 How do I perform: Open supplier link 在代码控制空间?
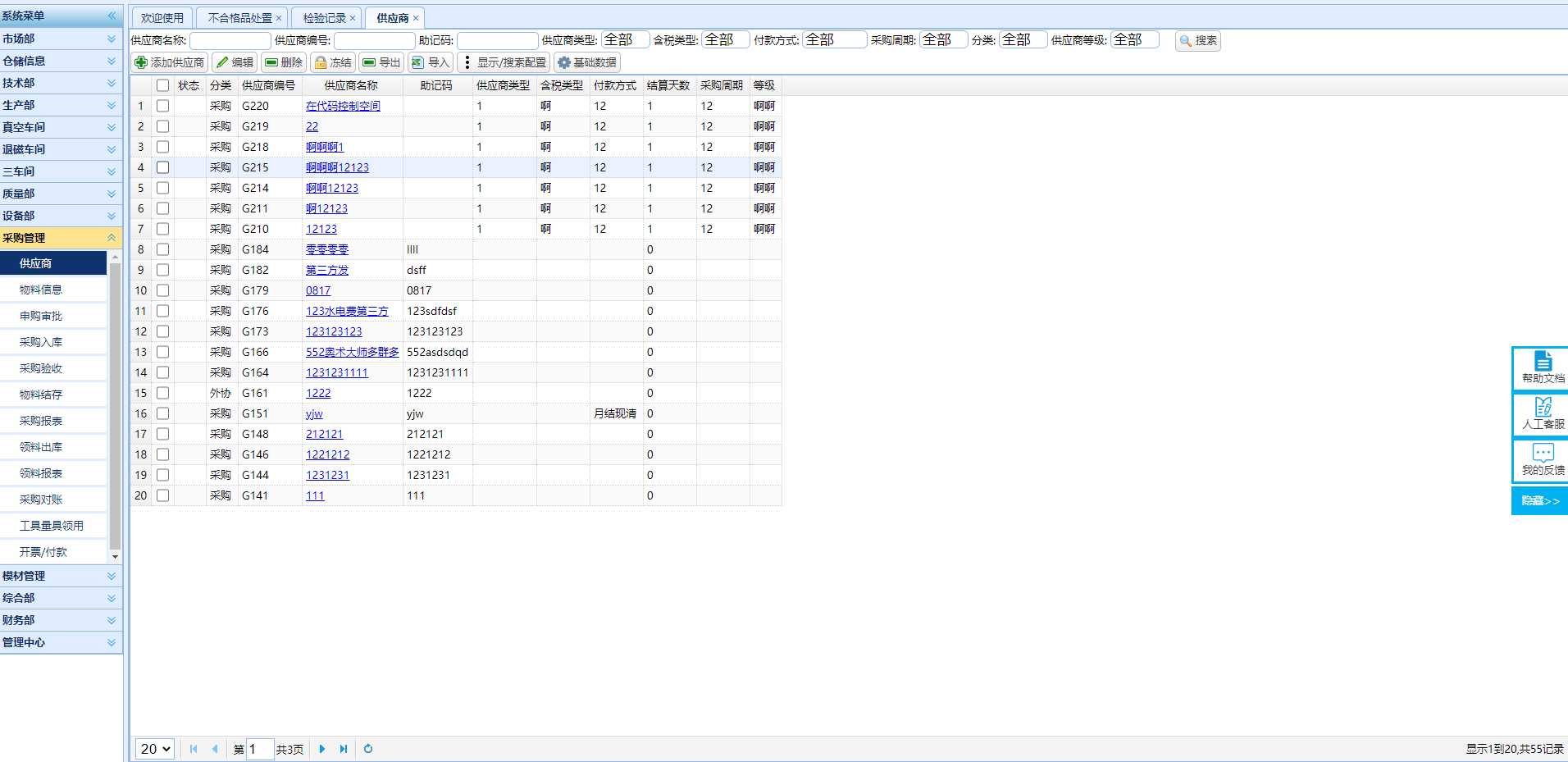[x=343, y=106]
